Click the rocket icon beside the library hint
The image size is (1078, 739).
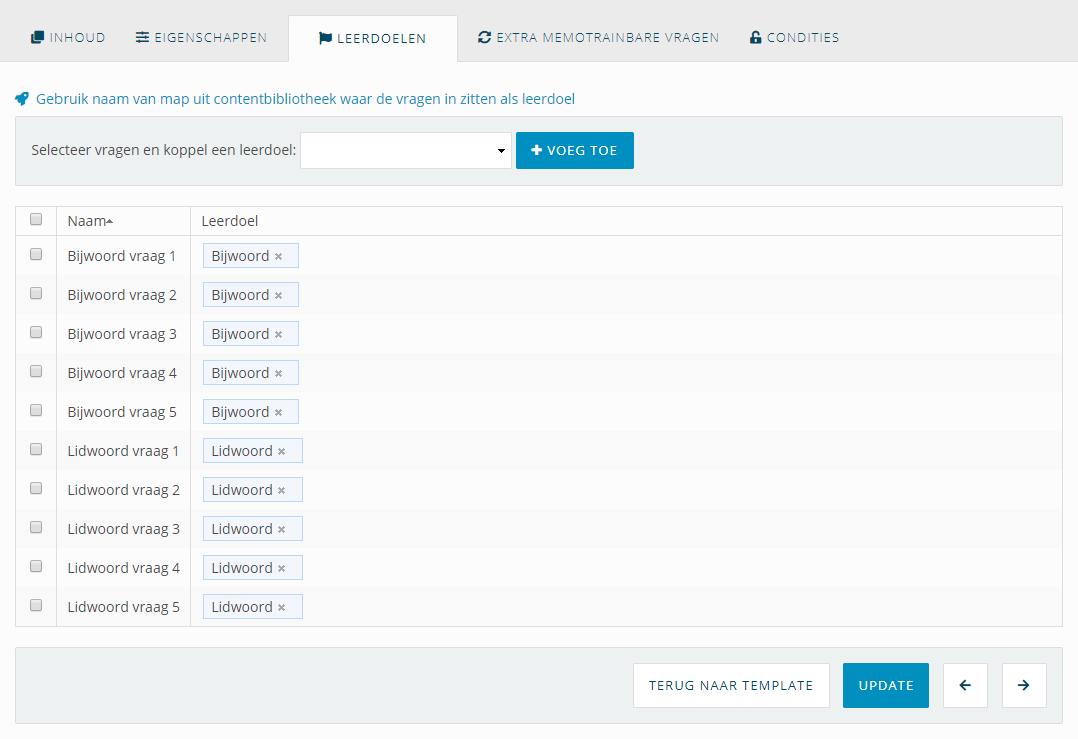coord(22,99)
